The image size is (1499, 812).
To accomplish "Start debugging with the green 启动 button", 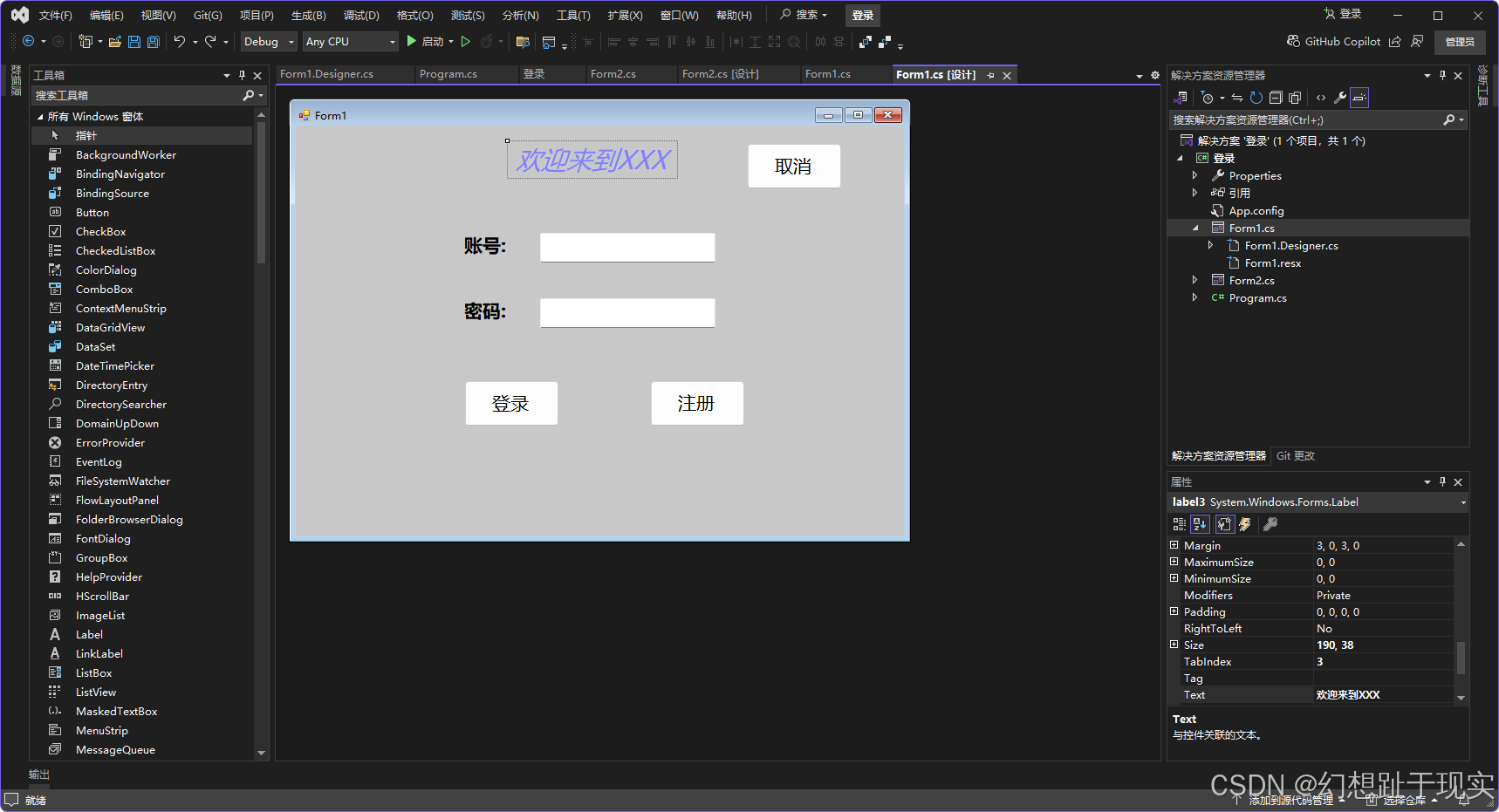I will [425, 41].
